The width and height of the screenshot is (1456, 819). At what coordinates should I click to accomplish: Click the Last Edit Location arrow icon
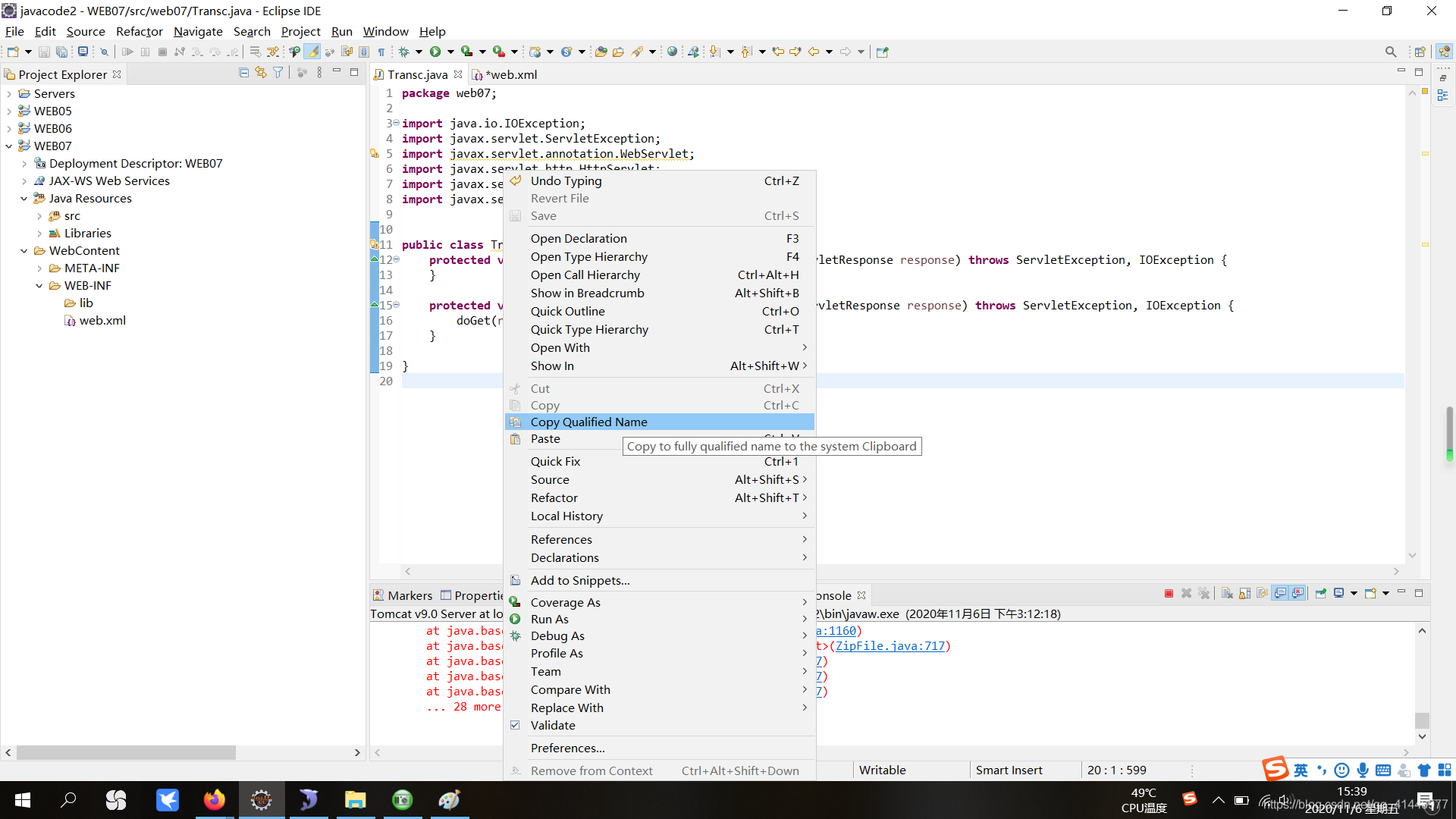pos(778,52)
